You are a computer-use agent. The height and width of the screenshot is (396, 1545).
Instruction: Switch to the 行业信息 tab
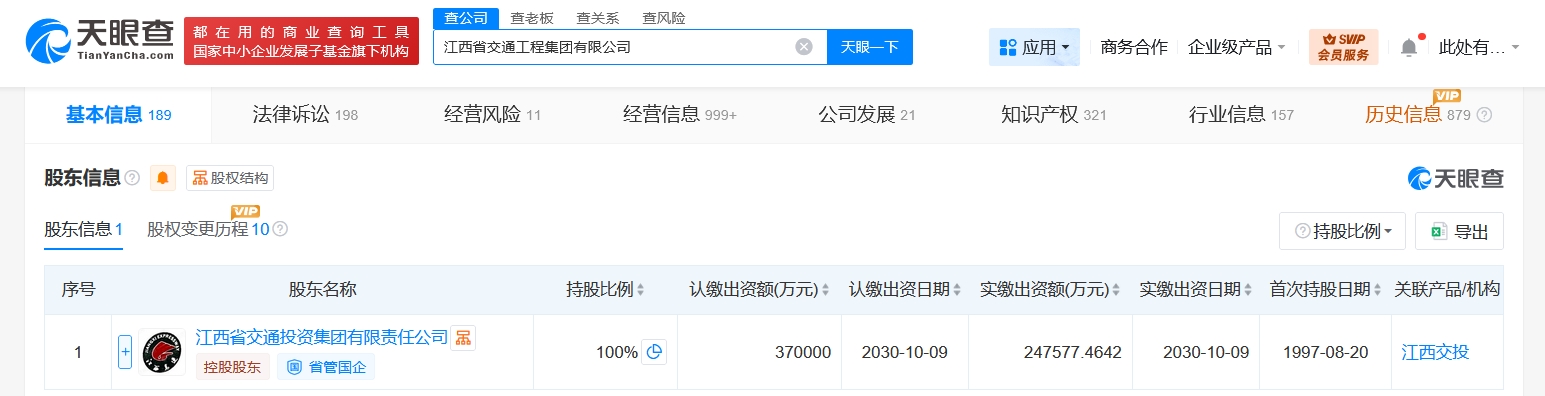coord(1241,115)
